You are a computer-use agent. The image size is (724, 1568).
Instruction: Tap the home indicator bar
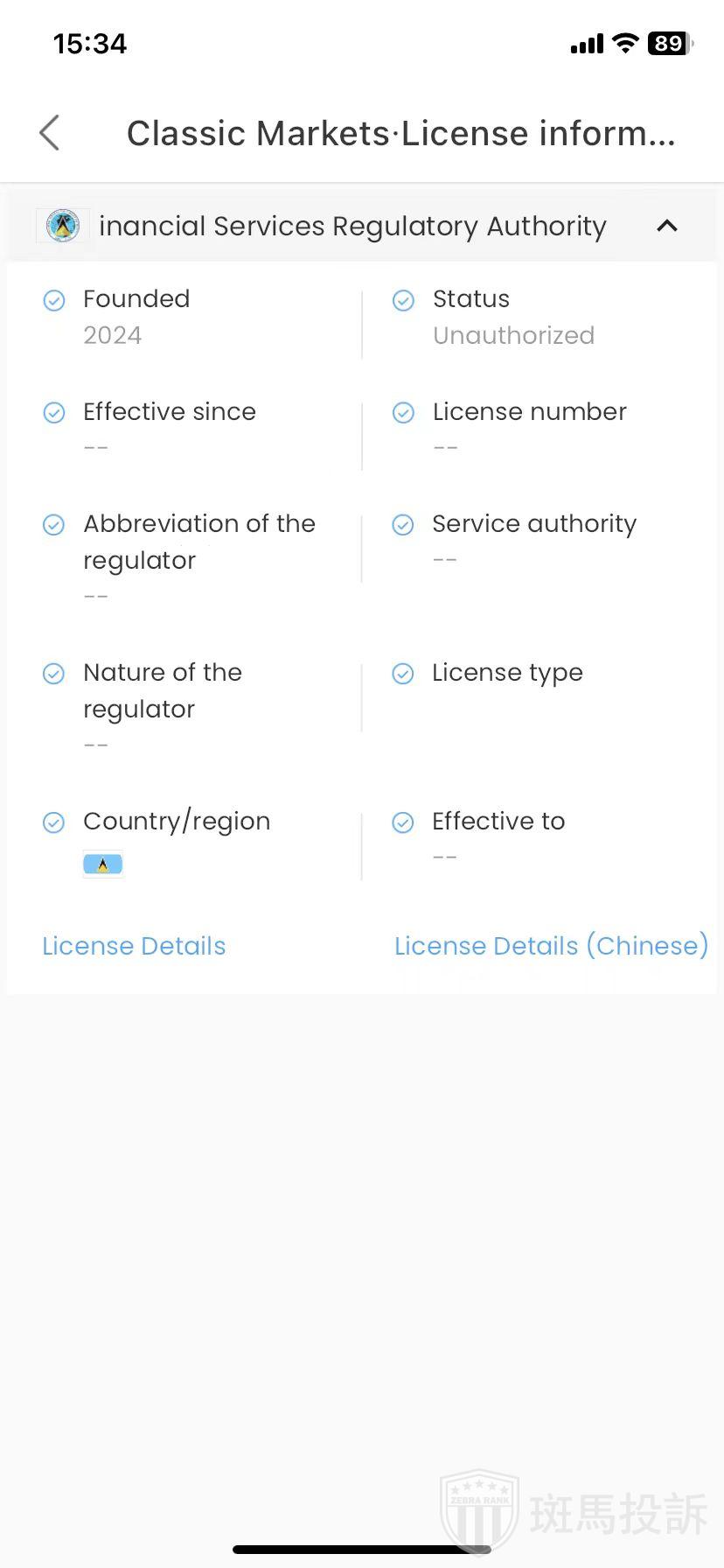click(x=362, y=1550)
